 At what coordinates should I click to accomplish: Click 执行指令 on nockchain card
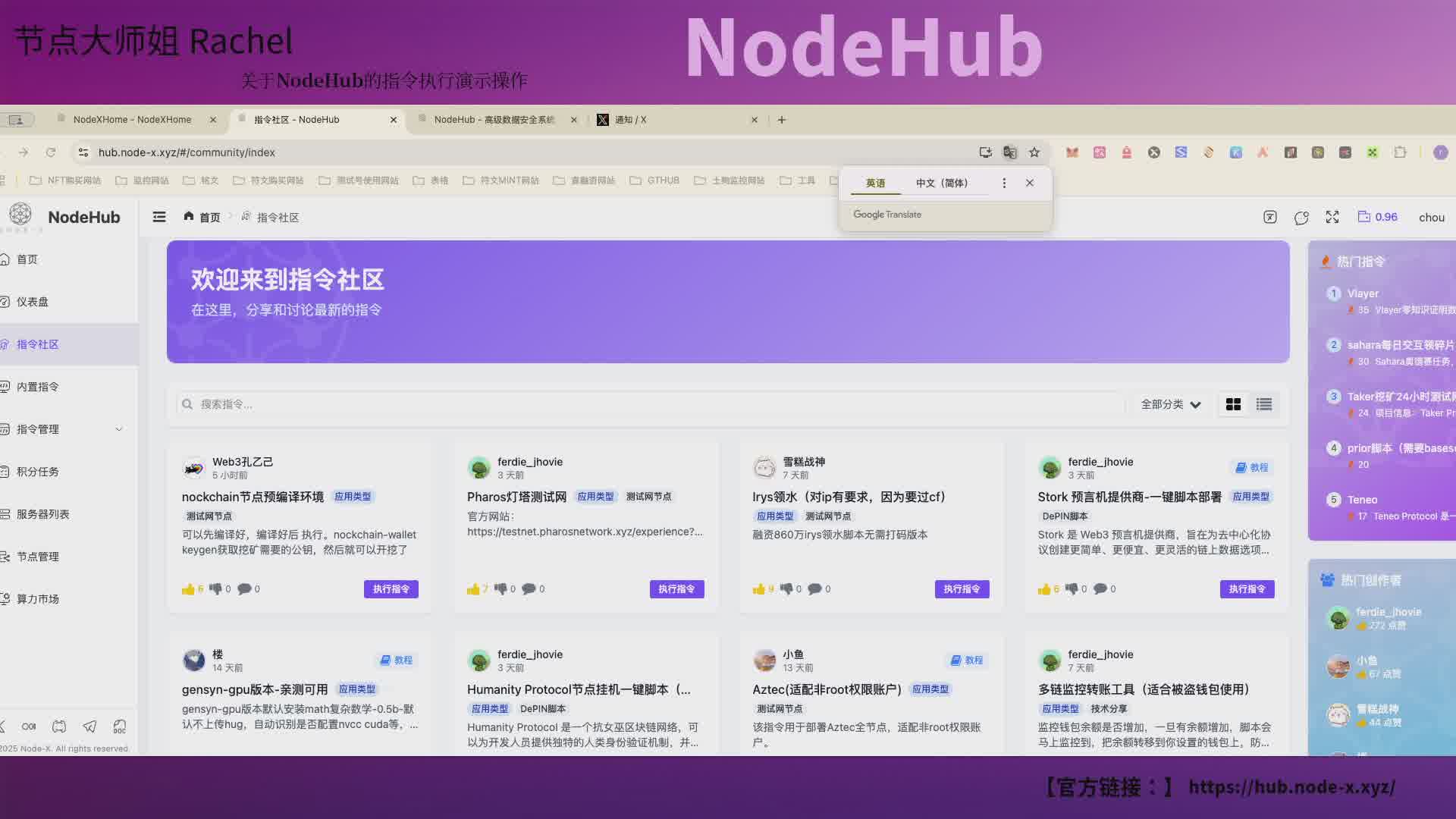tap(391, 589)
